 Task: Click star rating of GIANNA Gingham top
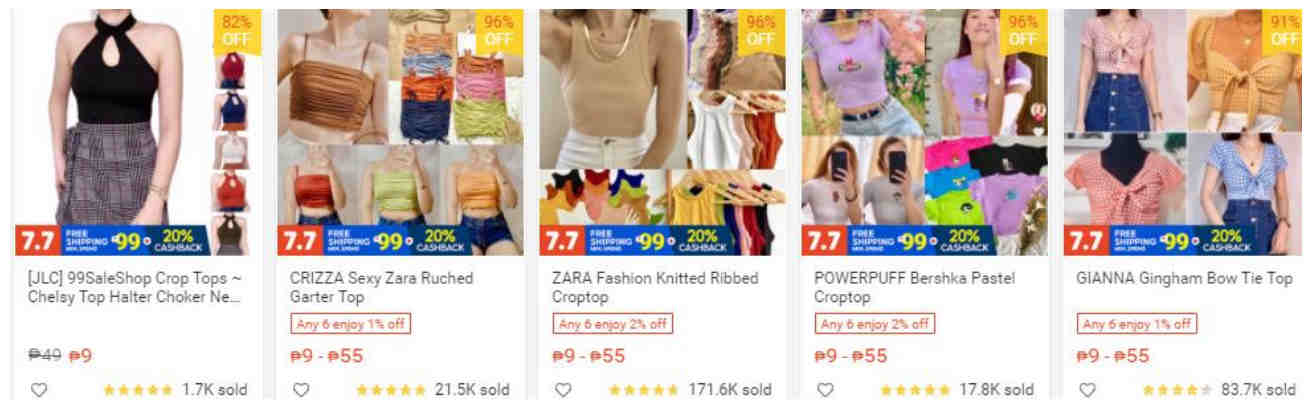[x=1178, y=390]
